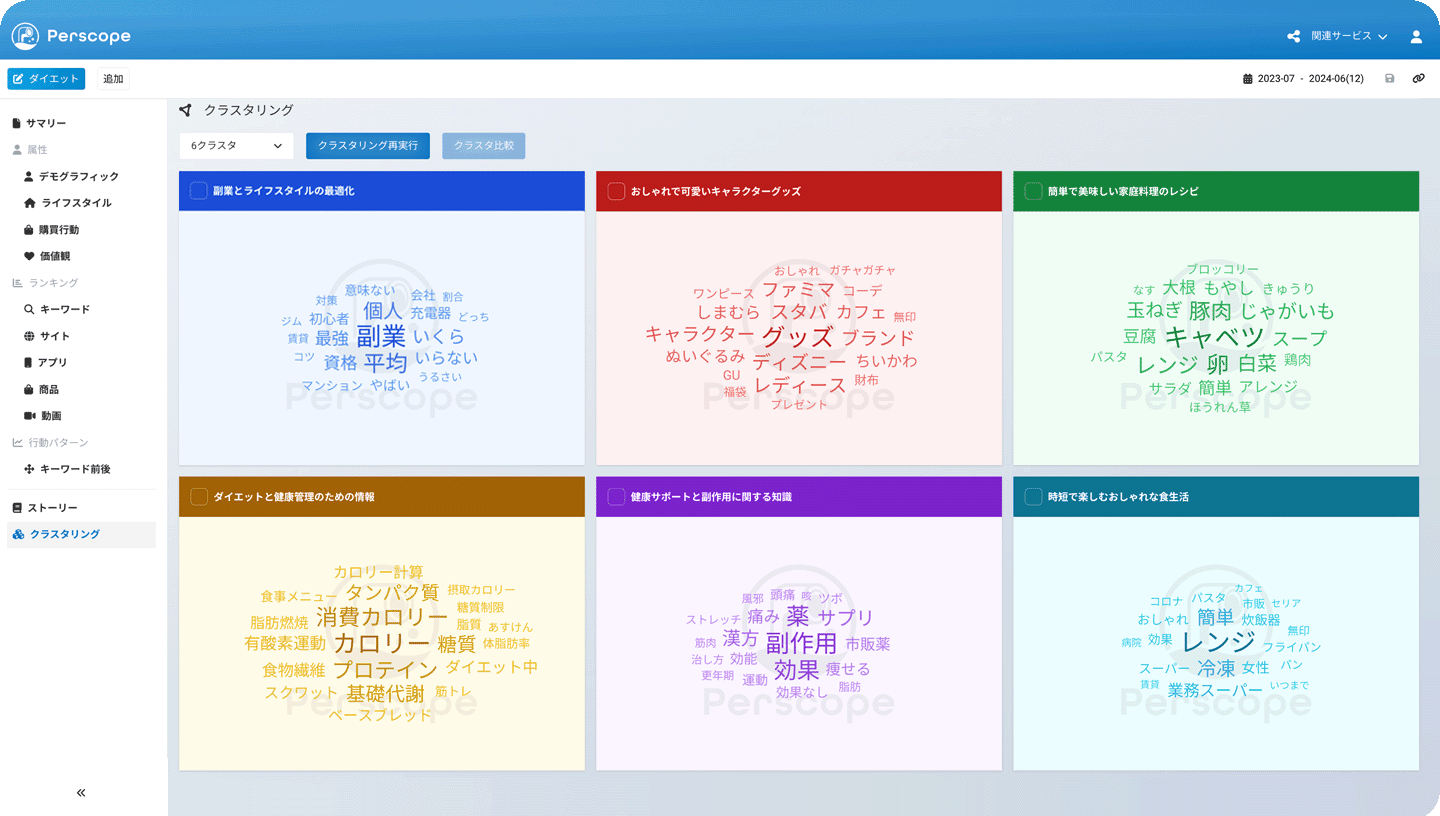This screenshot has height=816, width=1440.
Task: Click the word カロリー in diet cloud
Action: click(381, 643)
